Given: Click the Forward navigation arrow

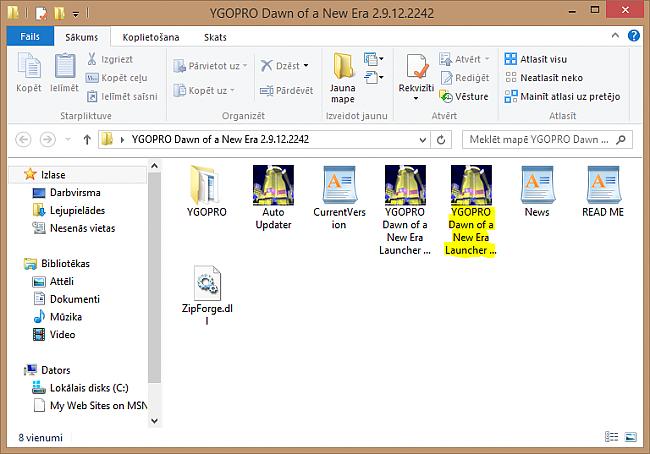Looking at the screenshot, I should click(x=48, y=139).
